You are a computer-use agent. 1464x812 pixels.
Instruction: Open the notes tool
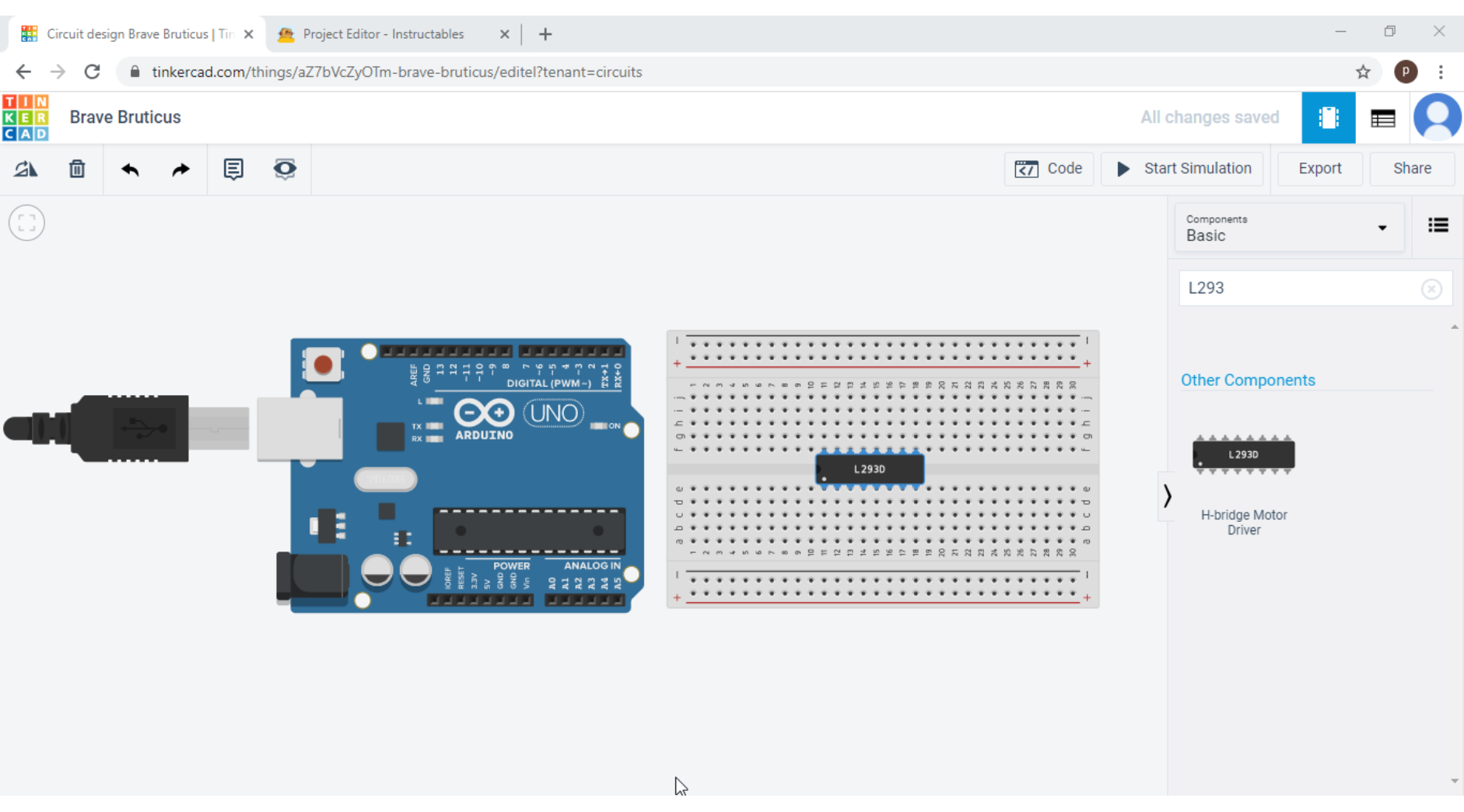[x=233, y=169]
